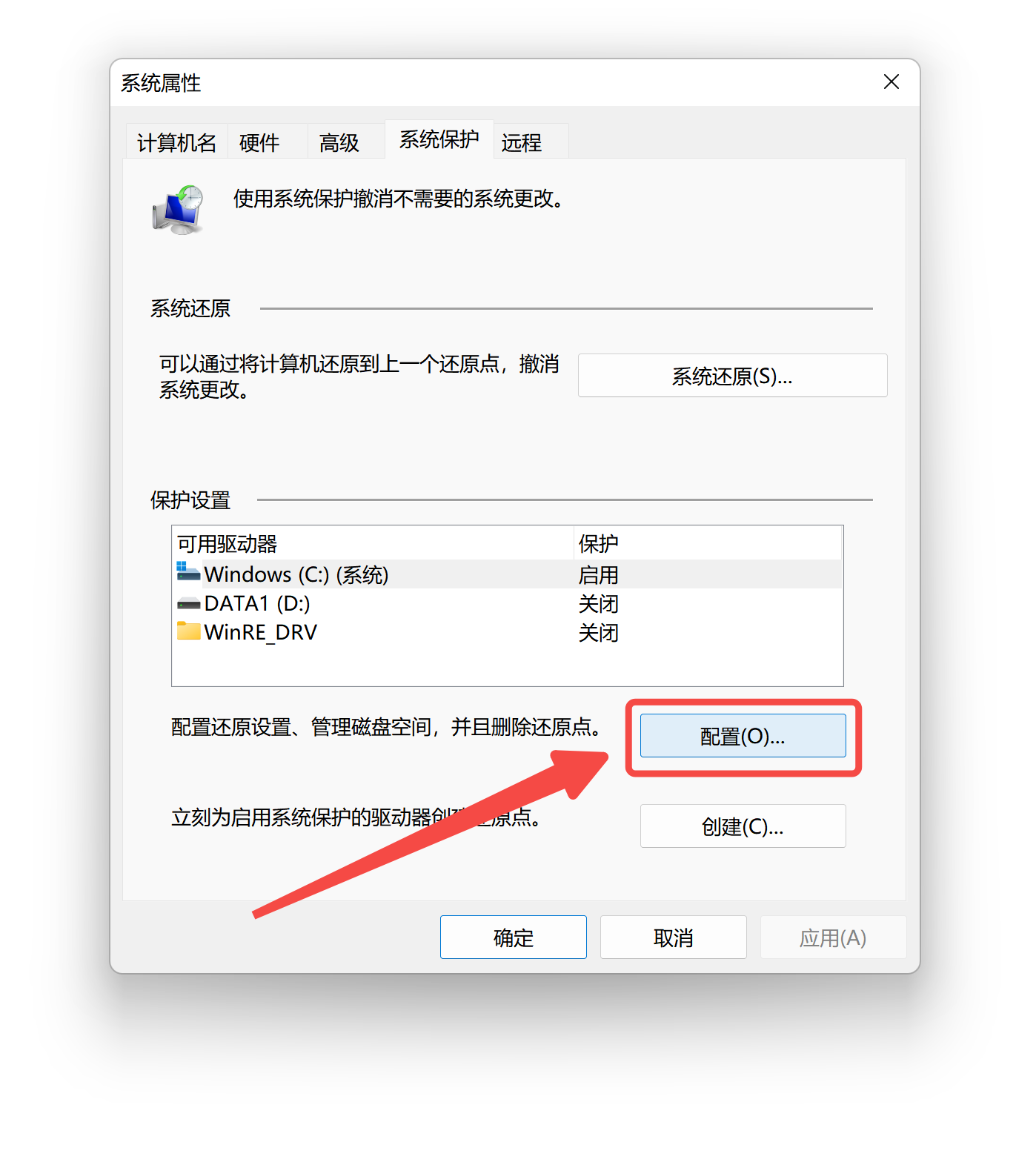Click the 系统还原(S)... button
This screenshot has width=1036, height=1165.
point(732,376)
